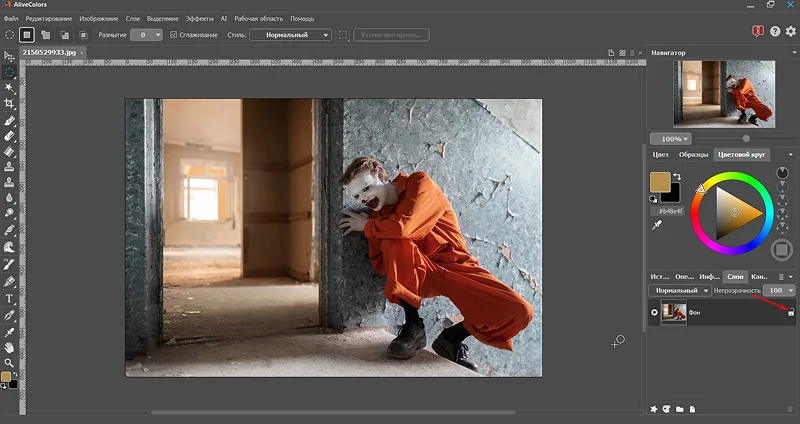
Task: Toggle the Сглаживание checkbox
Action: pos(173,35)
